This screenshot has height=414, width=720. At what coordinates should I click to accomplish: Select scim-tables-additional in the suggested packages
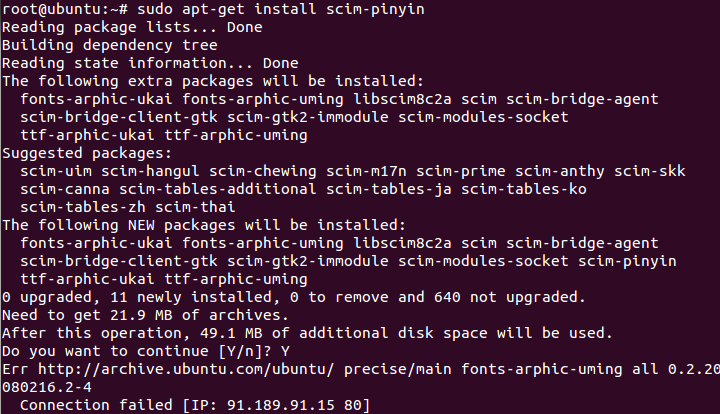click(218, 189)
